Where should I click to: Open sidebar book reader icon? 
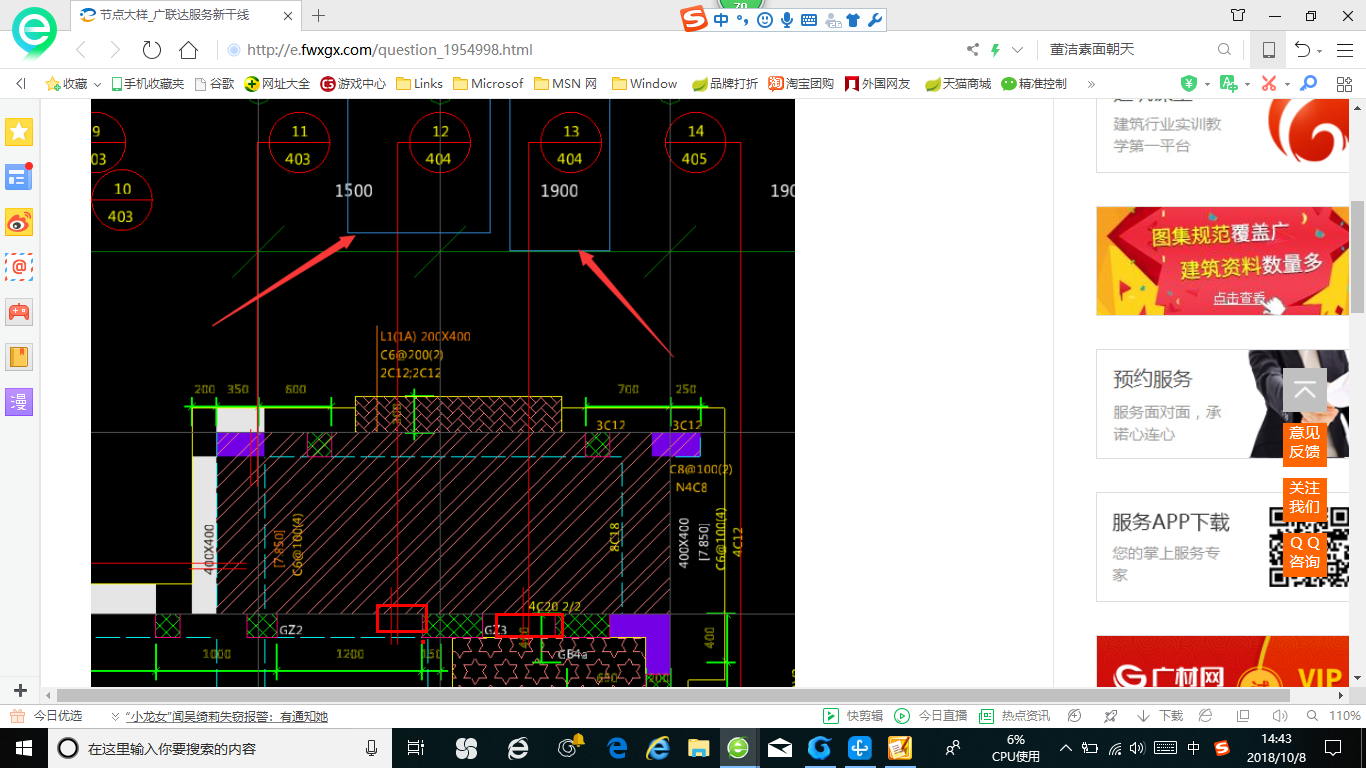(19, 357)
